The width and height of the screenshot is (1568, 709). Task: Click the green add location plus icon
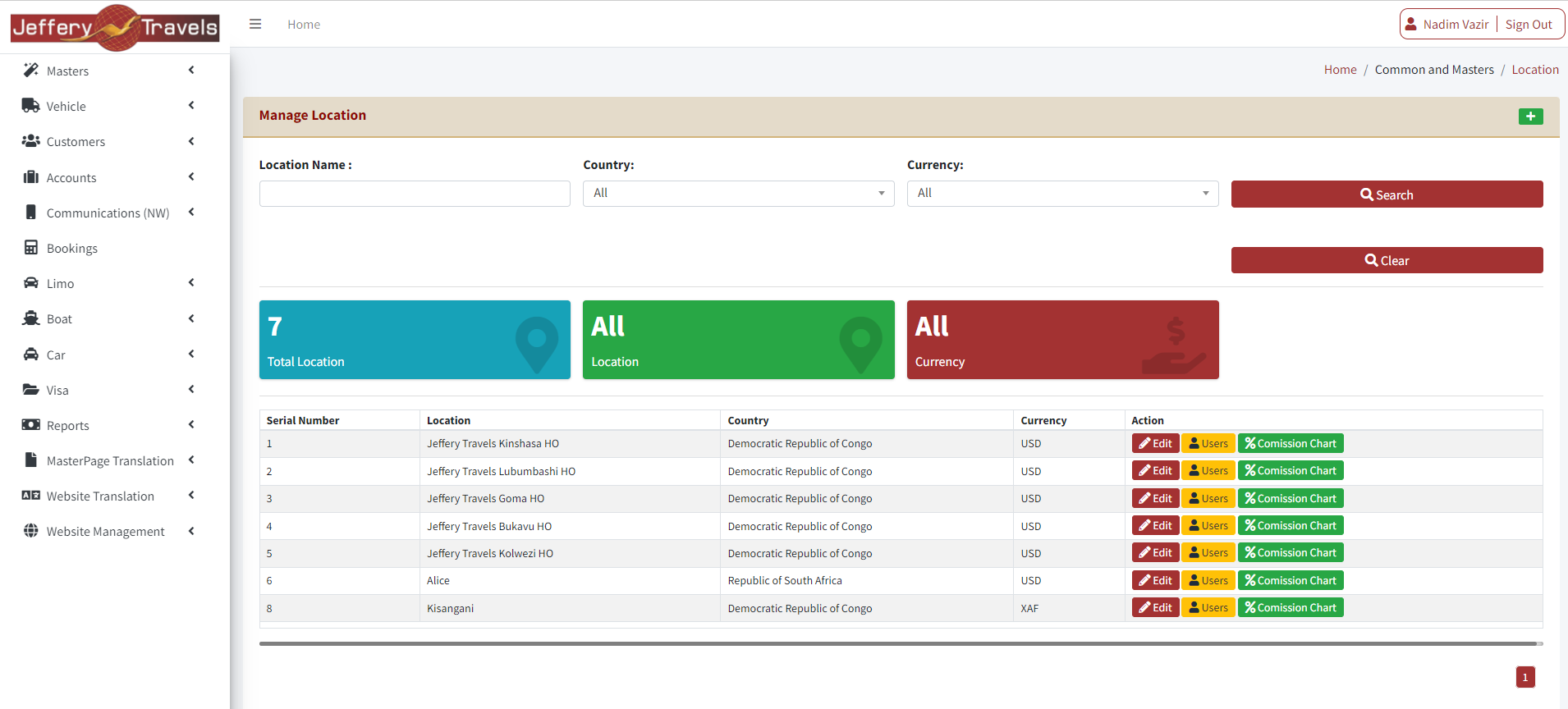pyautogui.click(x=1530, y=117)
